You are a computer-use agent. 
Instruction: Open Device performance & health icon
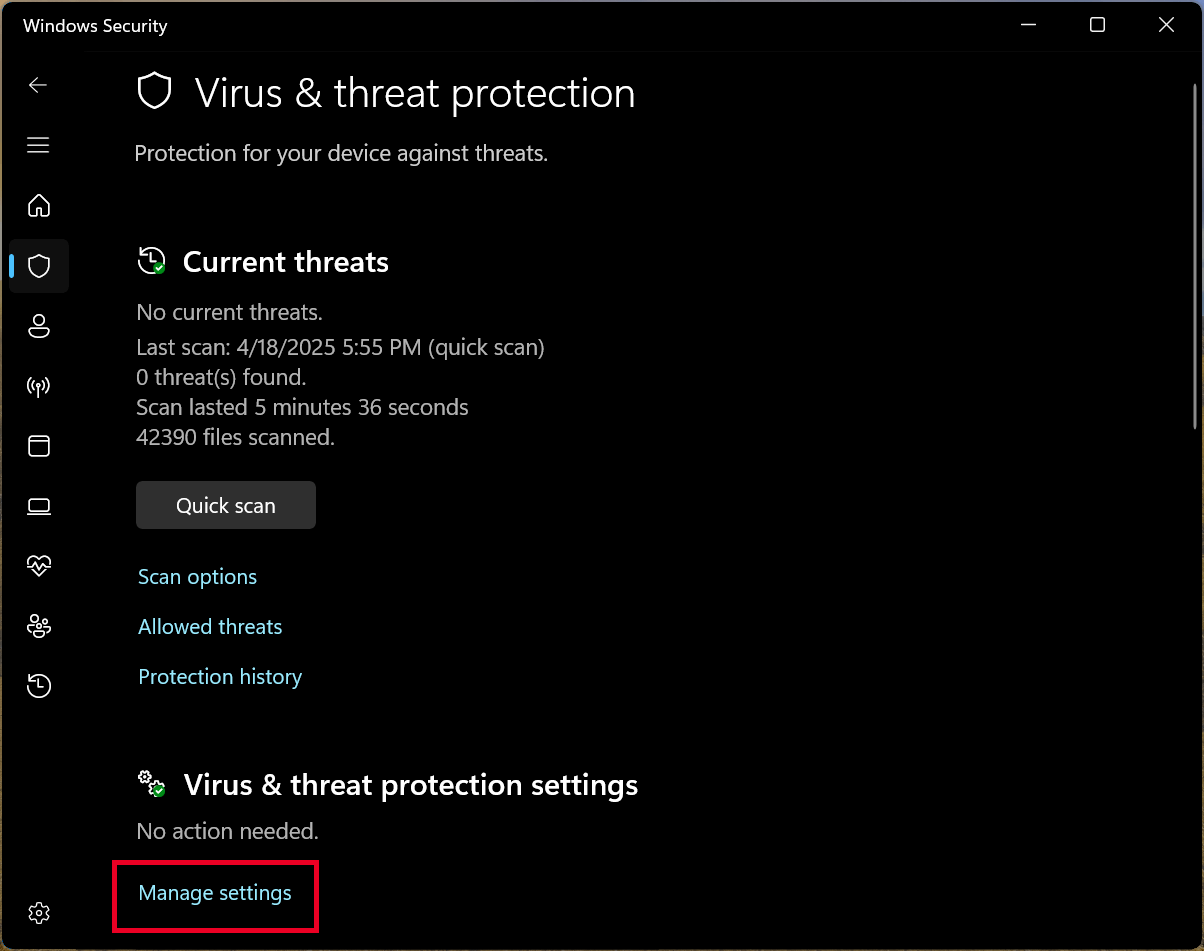click(38, 566)
